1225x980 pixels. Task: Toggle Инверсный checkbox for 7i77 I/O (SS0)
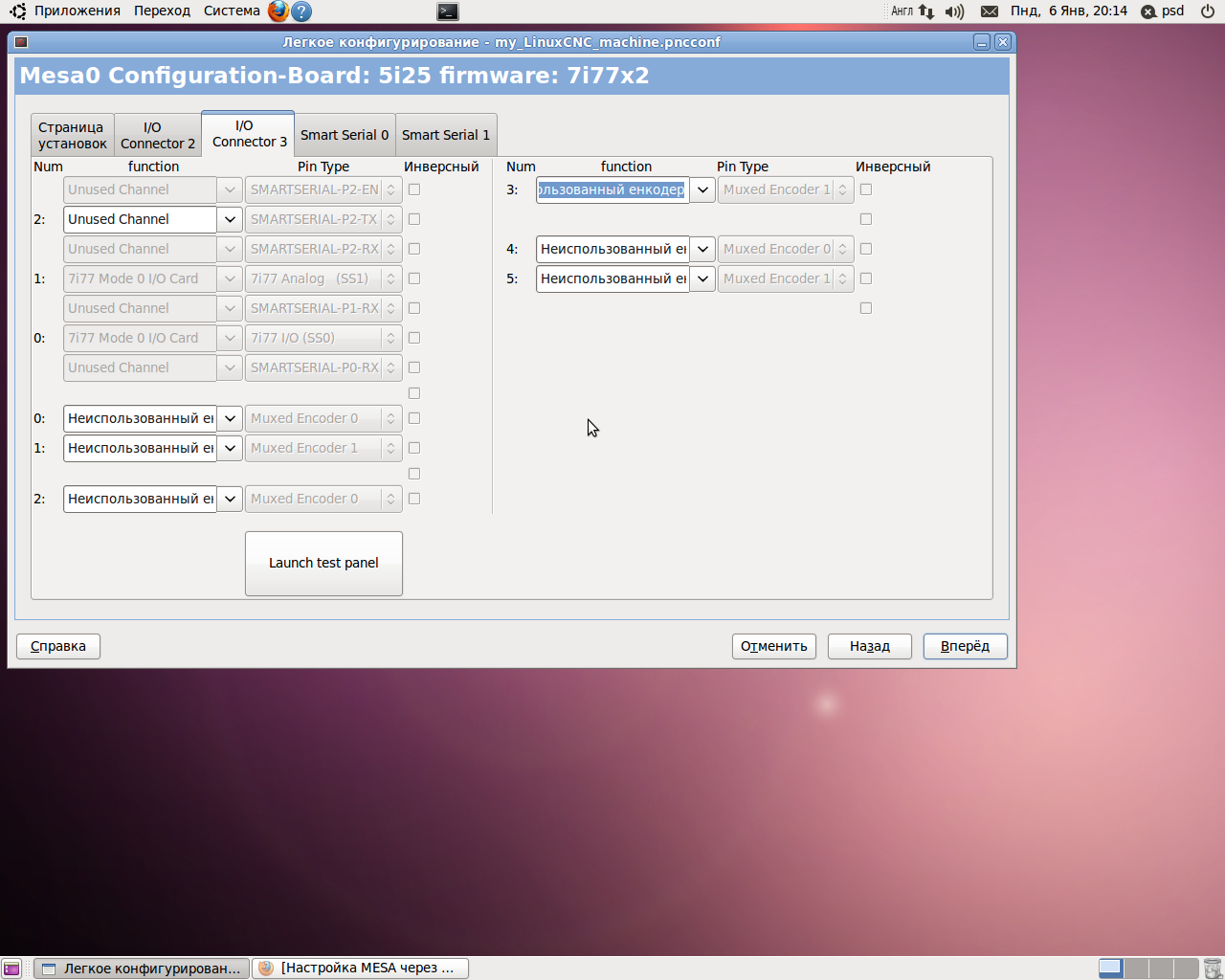(x=414, y=338)
